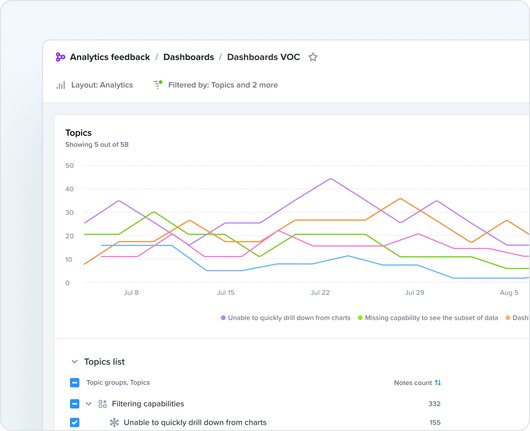Open Filtered by: Topics and 2 more

point(216,85)
